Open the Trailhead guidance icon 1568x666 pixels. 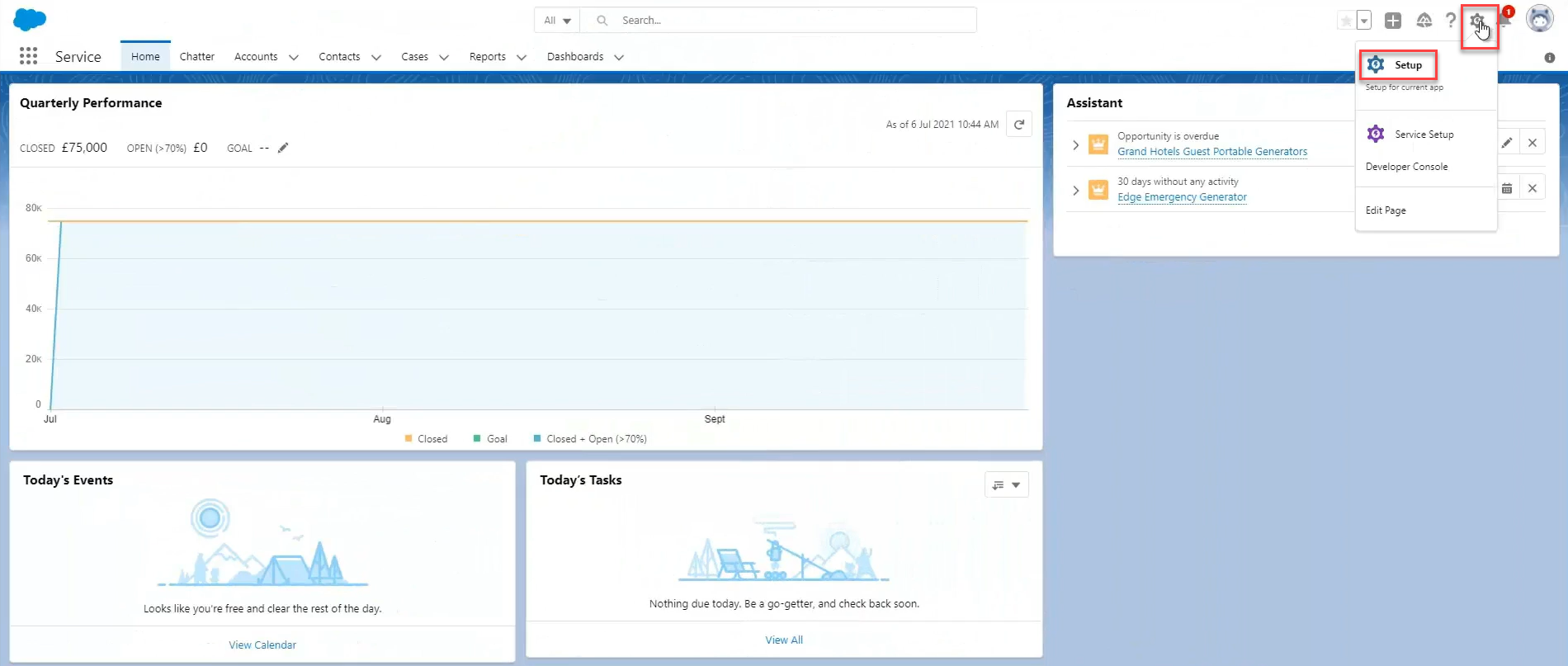pyautogui.click(x=1424, y=21)
